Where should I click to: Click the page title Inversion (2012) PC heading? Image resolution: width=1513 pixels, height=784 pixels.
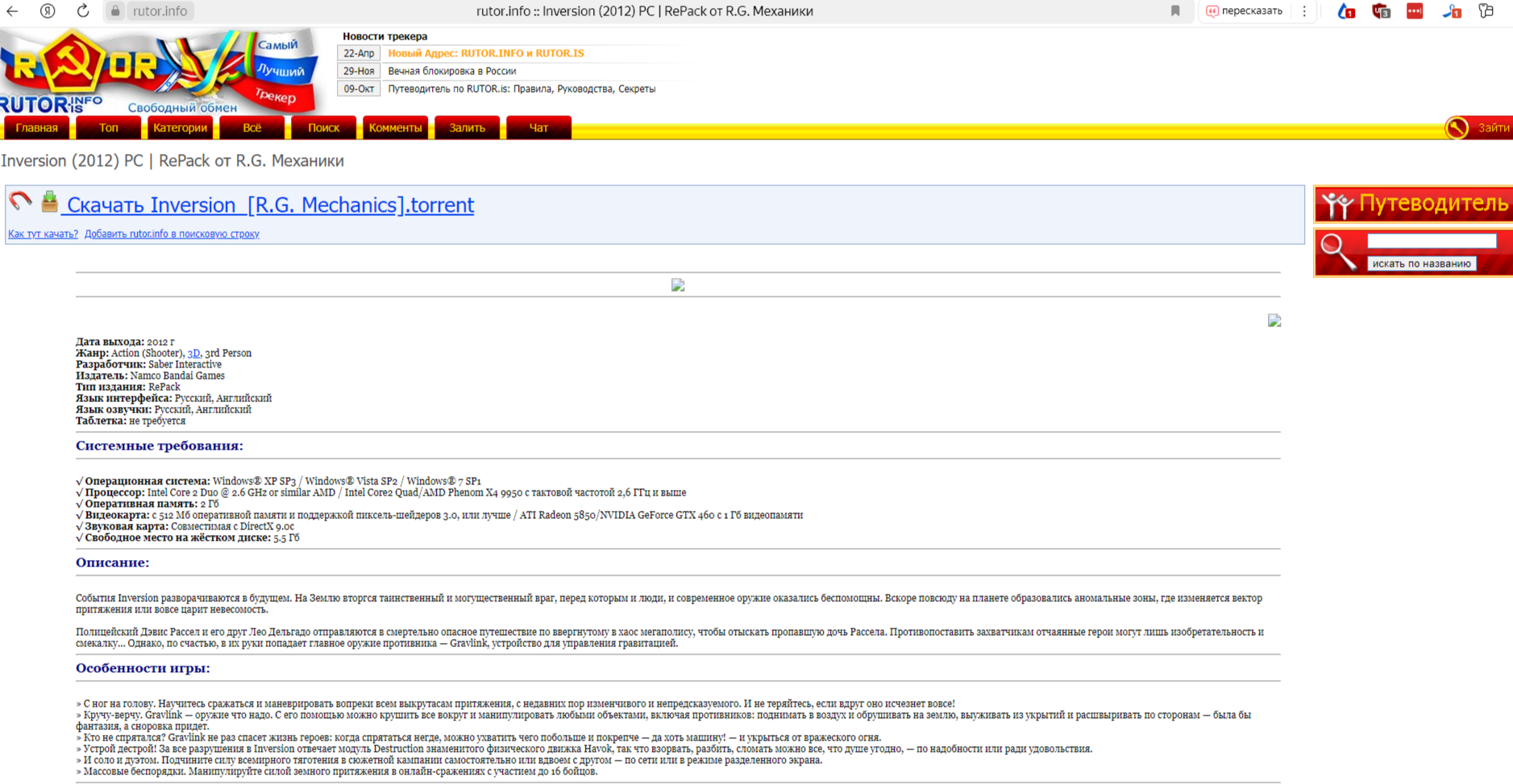pyautogui.click(x=172, y=161)
